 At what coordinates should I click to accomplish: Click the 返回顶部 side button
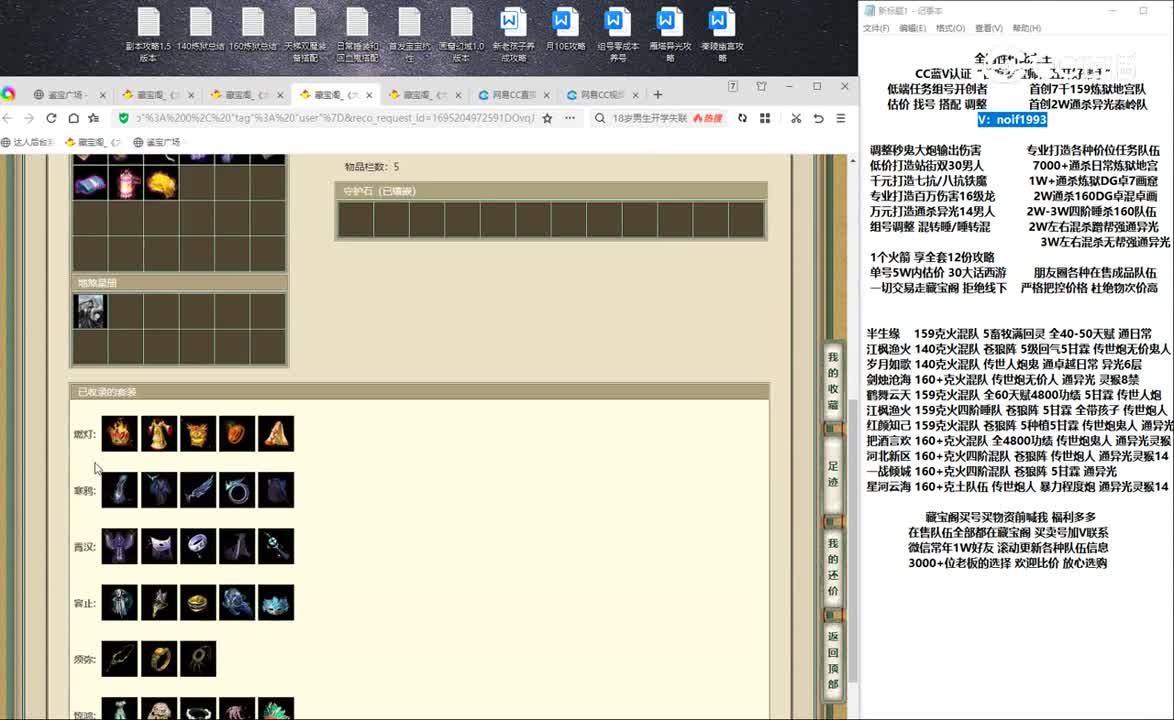tap(833, 660)
